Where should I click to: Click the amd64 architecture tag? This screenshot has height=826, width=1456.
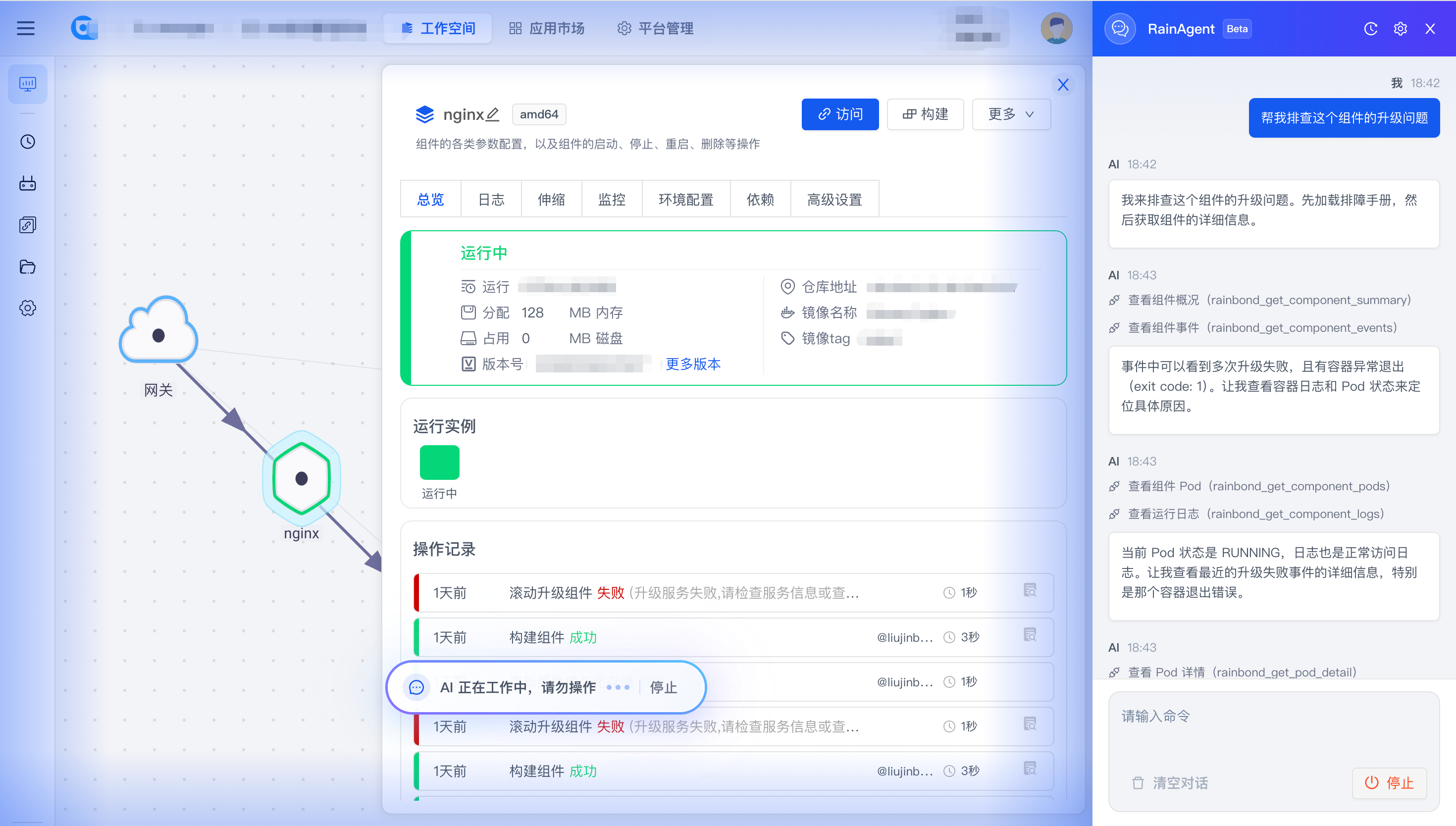tap(539, 114)
